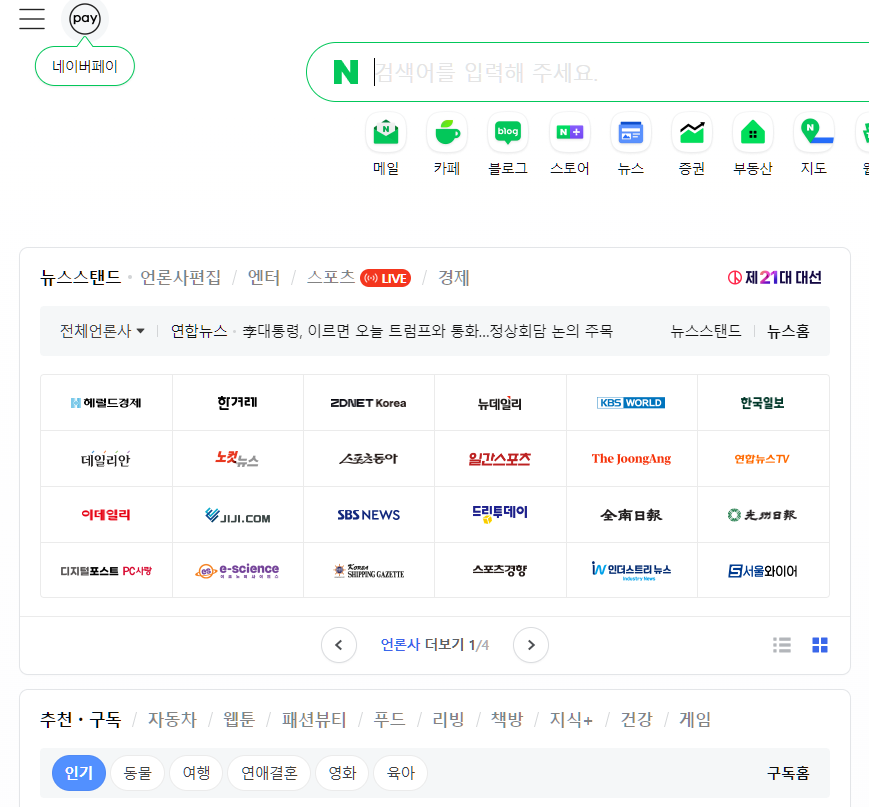
Task: Click the red LIVE badge
Action: (385, 278)
